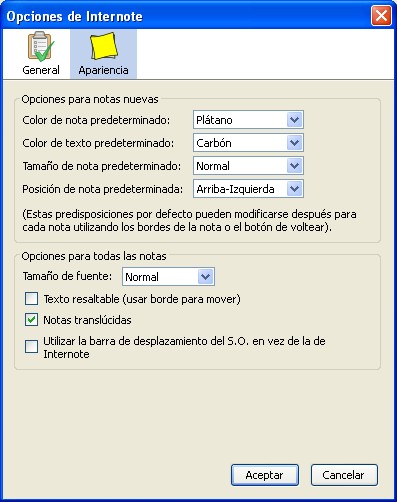397x502 pixels.
Task: Click the arrow of font size combo box
Action: click(x=205, y=276)
